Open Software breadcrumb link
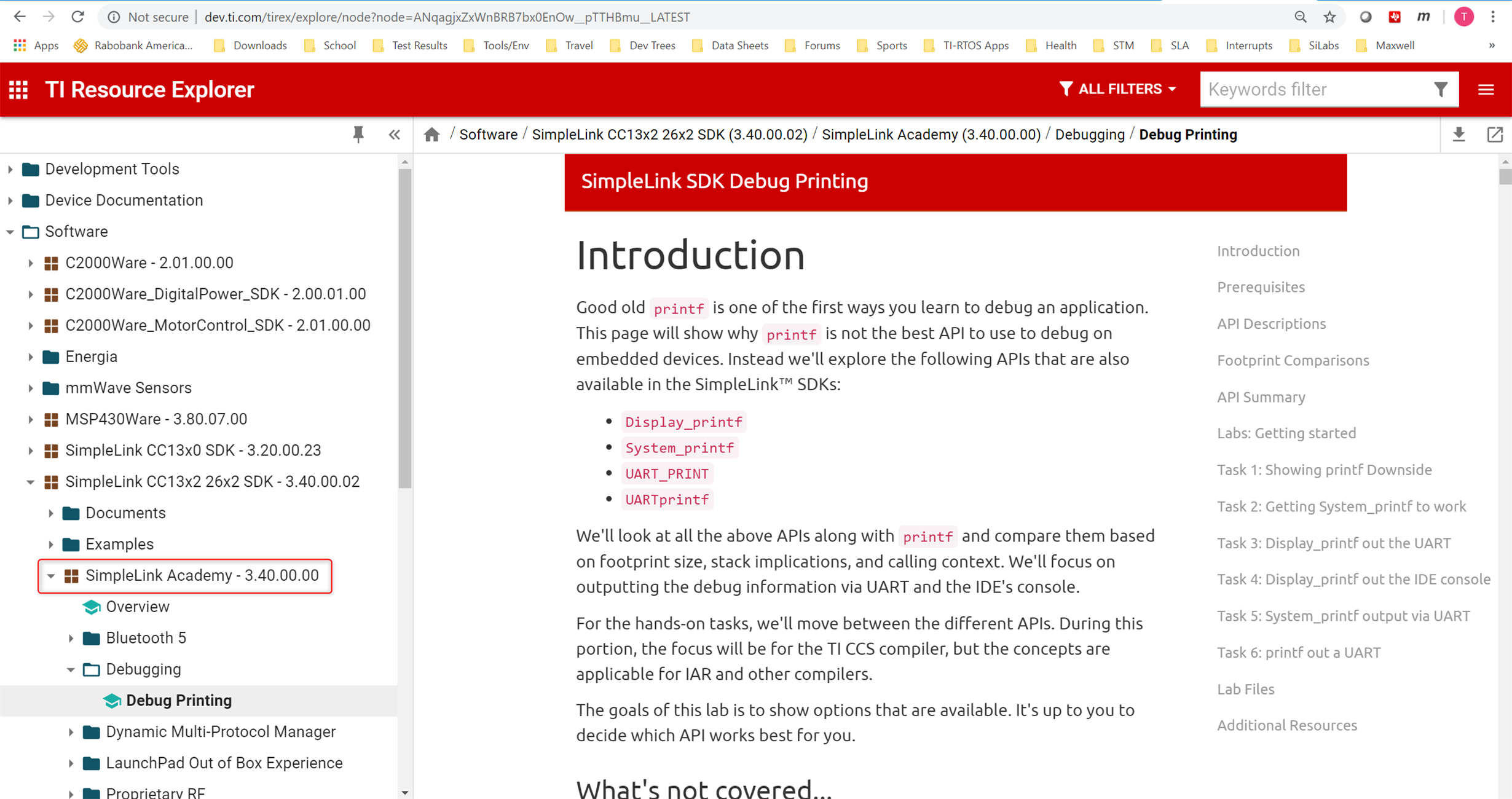 (x=489, y=135)
